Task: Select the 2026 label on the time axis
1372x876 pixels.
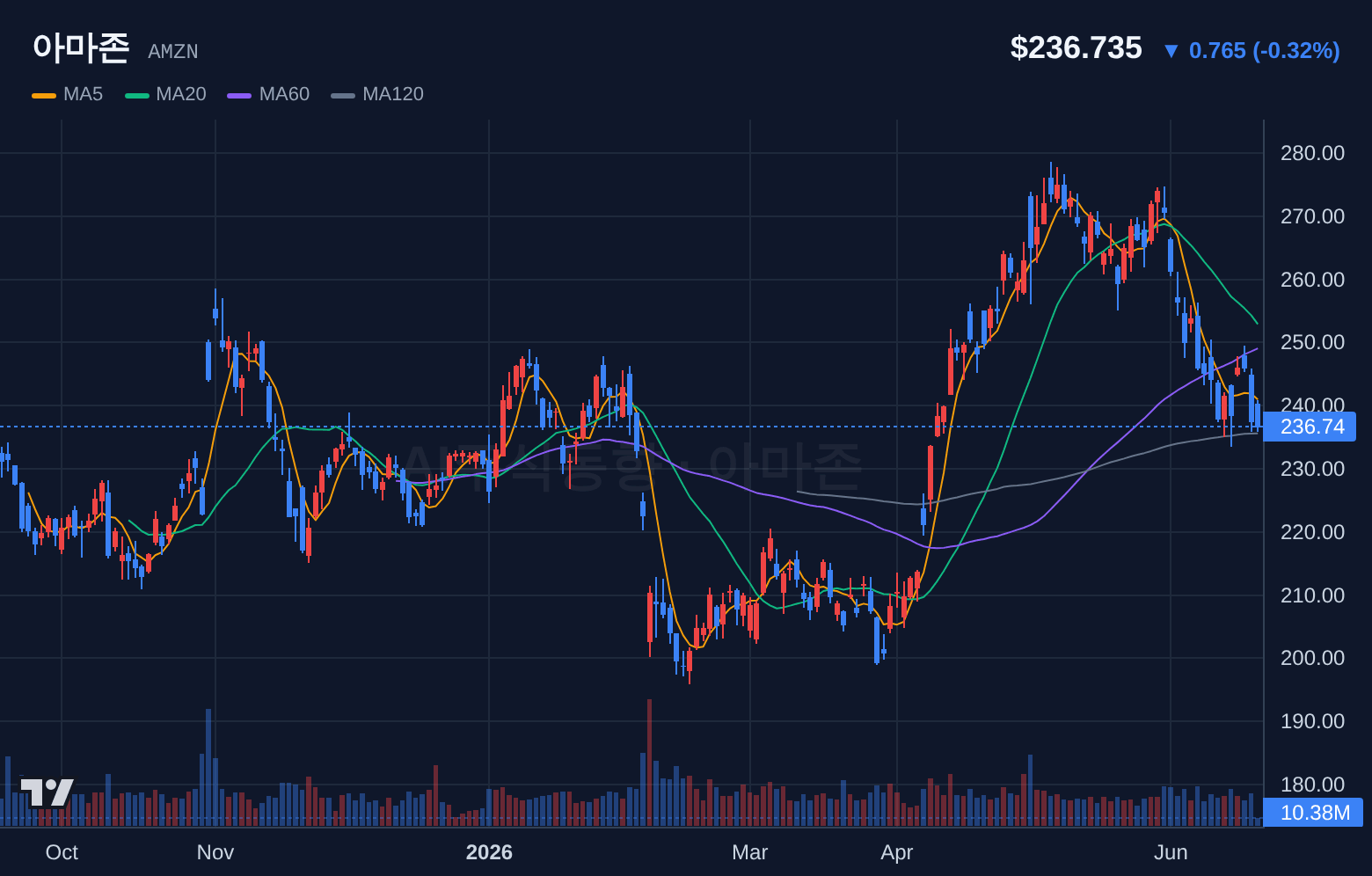Action: pyautogui.click(x=489, y=852)
